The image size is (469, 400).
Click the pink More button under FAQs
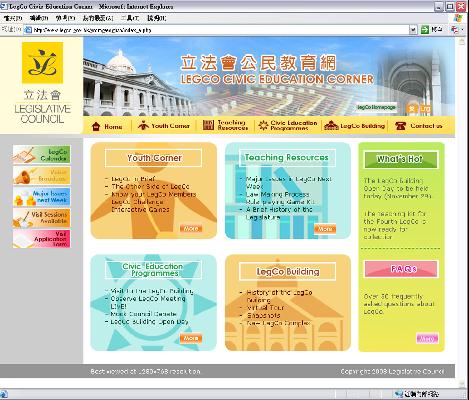427,338
